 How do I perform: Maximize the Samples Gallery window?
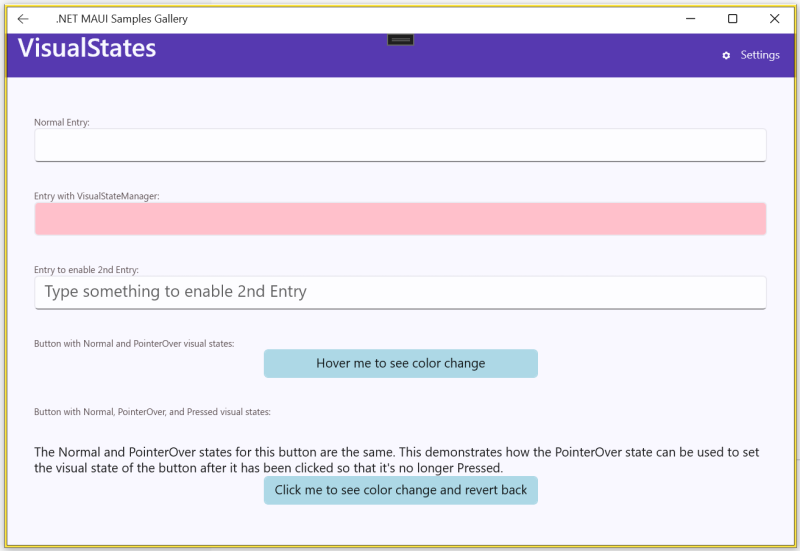pyautogui.click(x=733, y=19)
